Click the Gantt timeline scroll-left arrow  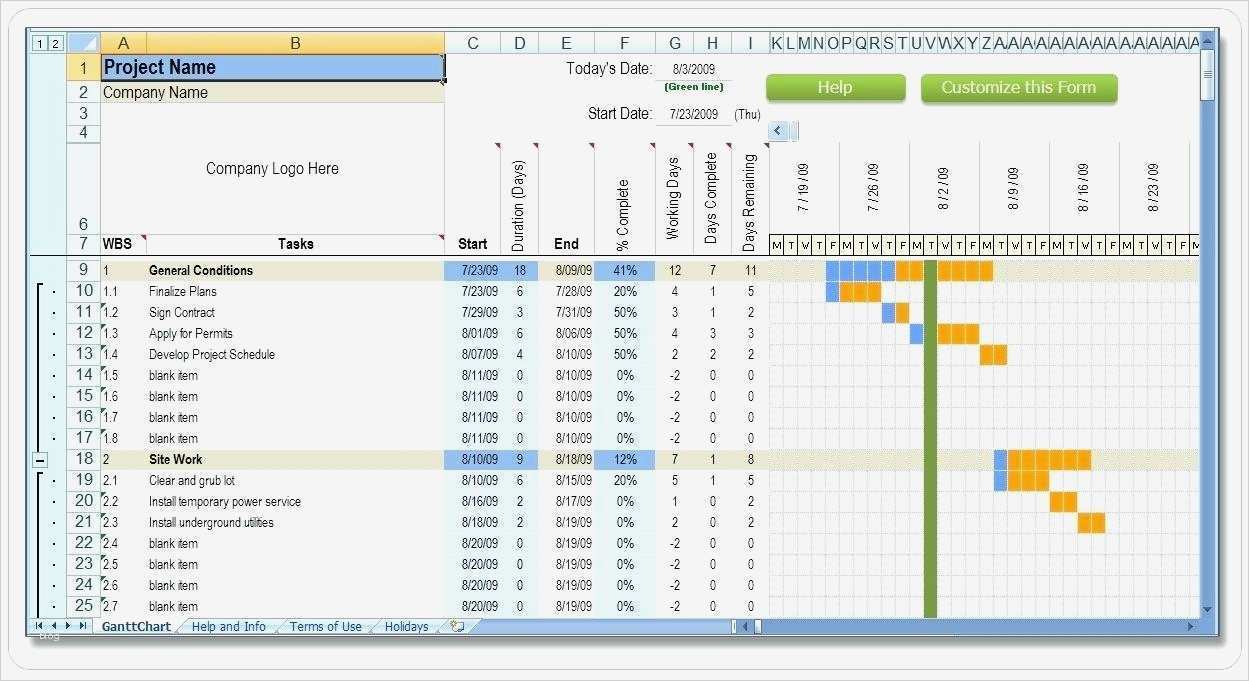pyautogui.click(x=779, y=131)
